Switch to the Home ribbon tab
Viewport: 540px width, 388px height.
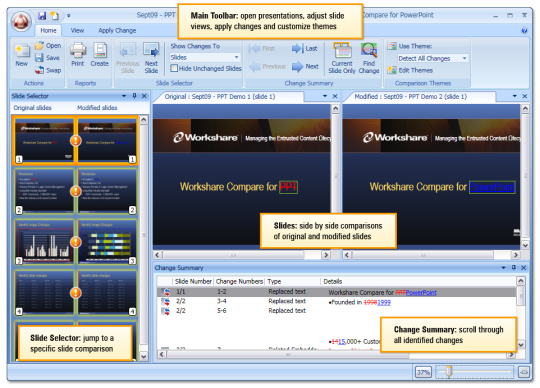48,30
